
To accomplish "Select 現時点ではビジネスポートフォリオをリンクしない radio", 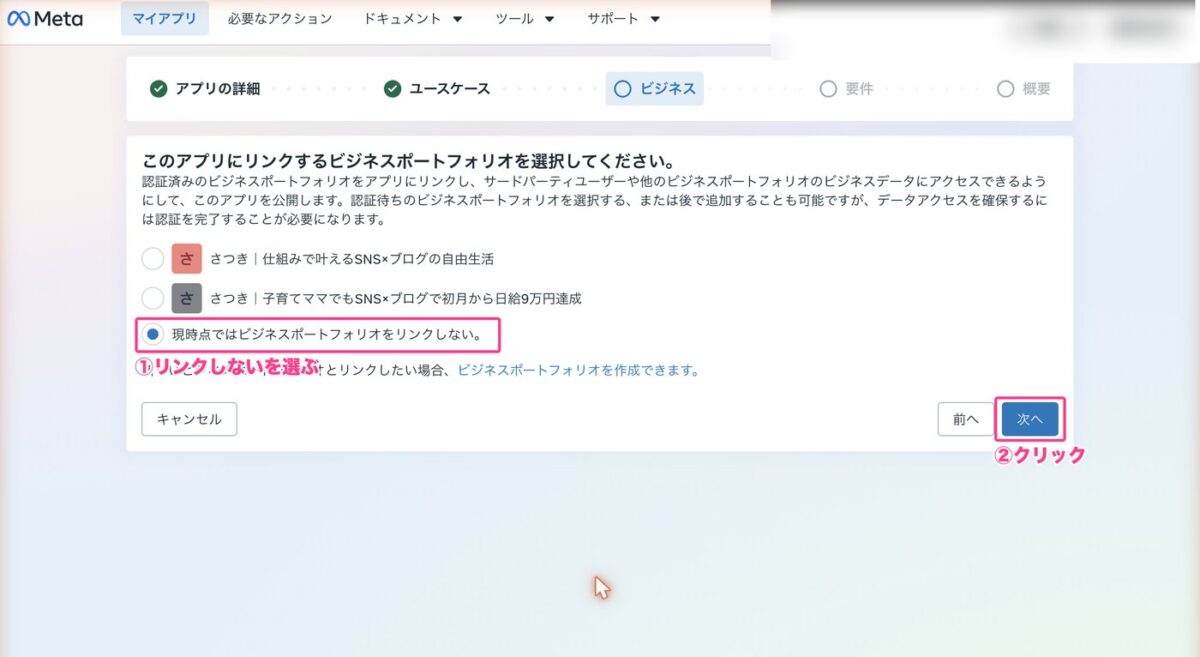I will pos(153,335).
